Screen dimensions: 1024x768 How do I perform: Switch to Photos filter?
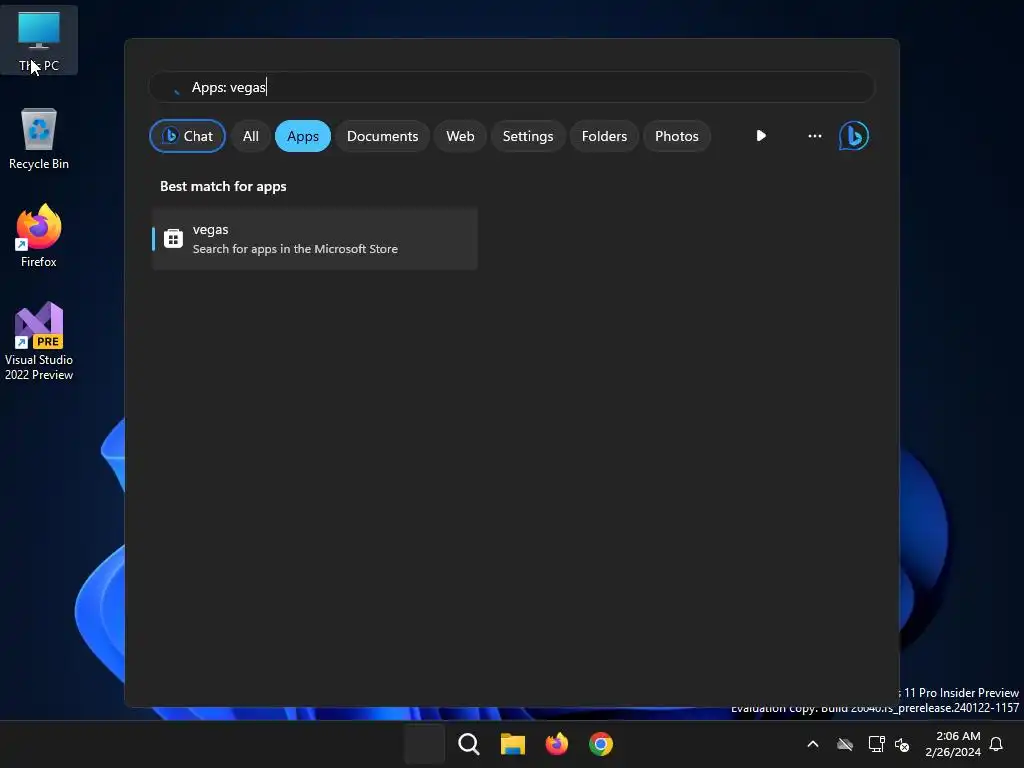point(677,136)
